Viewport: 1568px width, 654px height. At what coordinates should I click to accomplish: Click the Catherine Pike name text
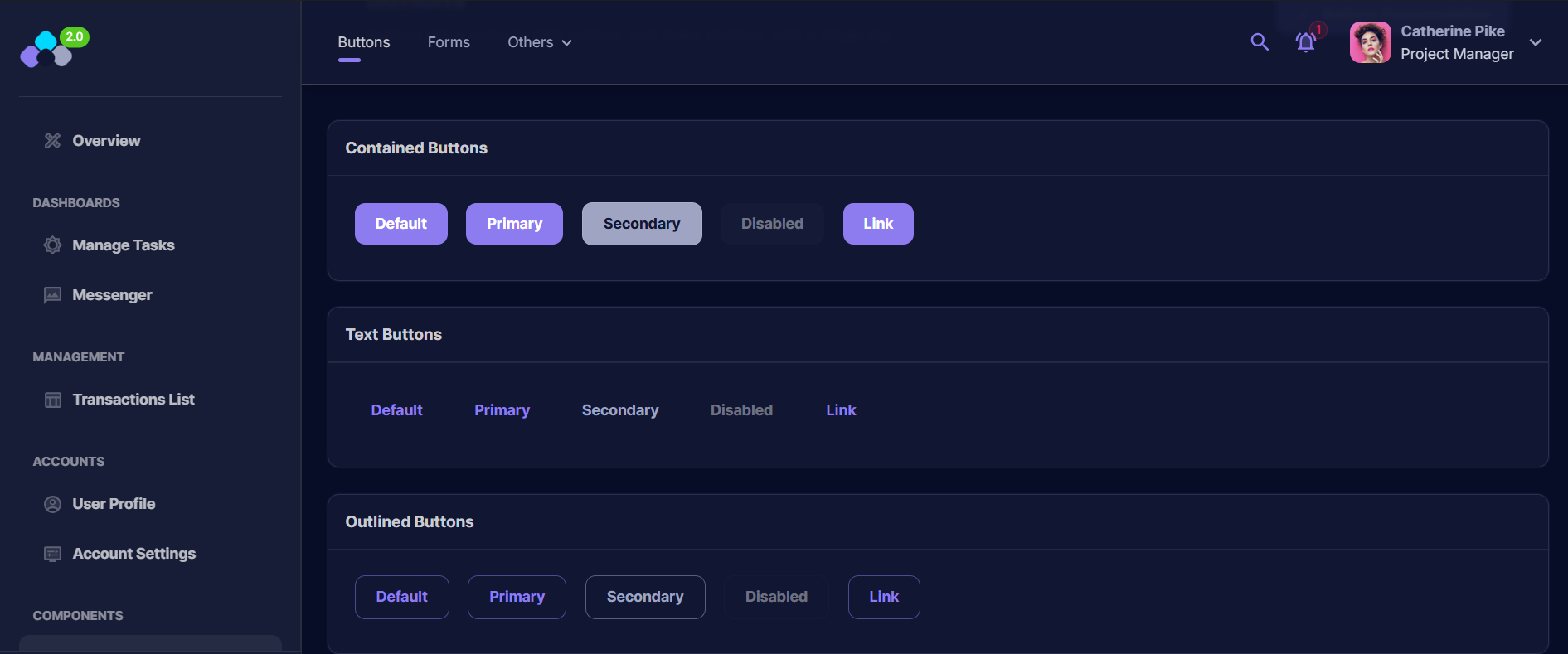[1453, 31]
